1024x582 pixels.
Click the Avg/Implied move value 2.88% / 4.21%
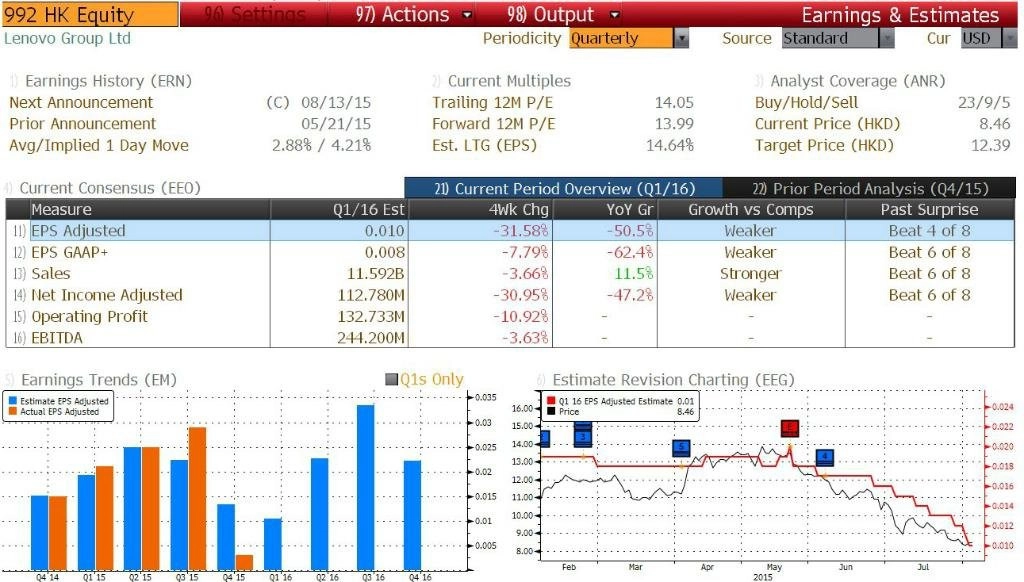point(321,145)
